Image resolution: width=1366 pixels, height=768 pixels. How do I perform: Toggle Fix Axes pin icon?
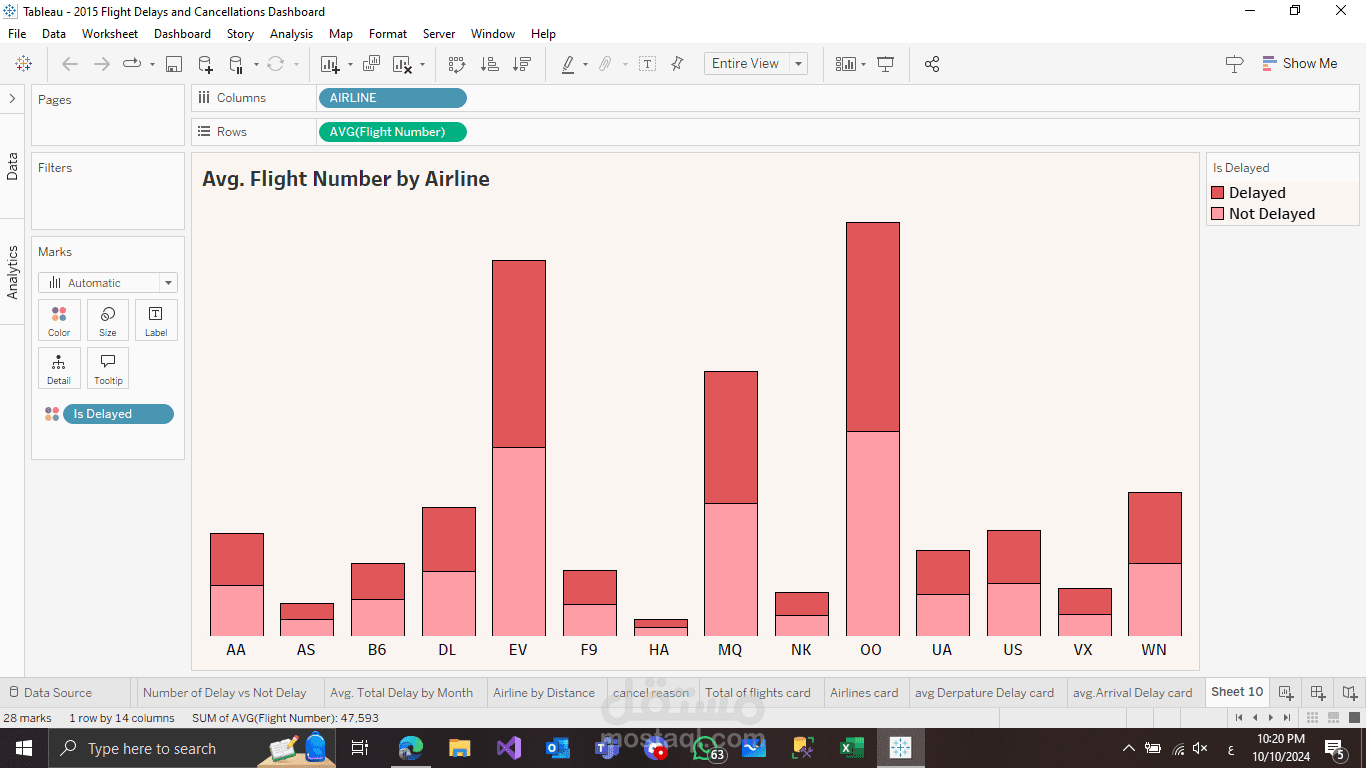click(x=677, y=64)
